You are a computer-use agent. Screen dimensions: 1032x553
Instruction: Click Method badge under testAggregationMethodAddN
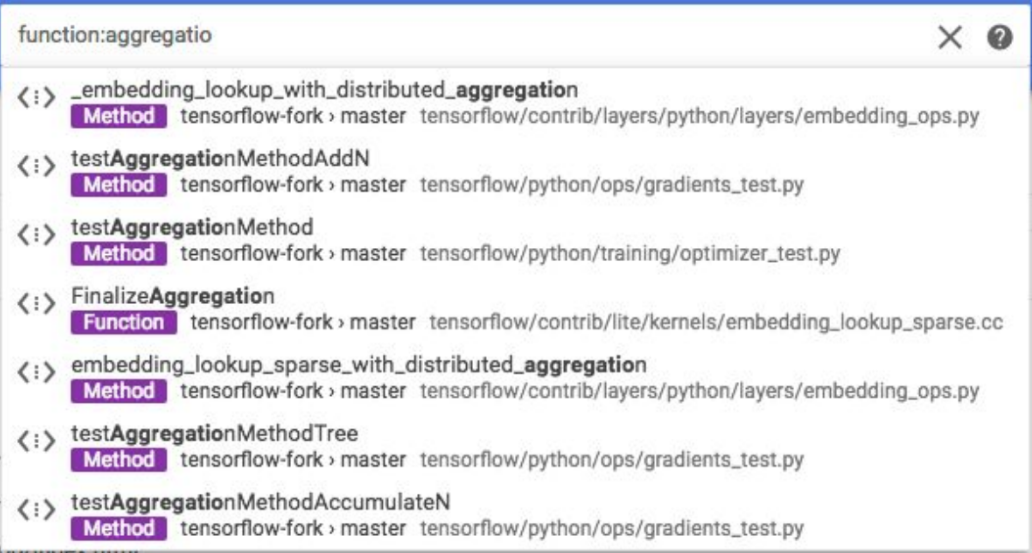tap(119, 185)
